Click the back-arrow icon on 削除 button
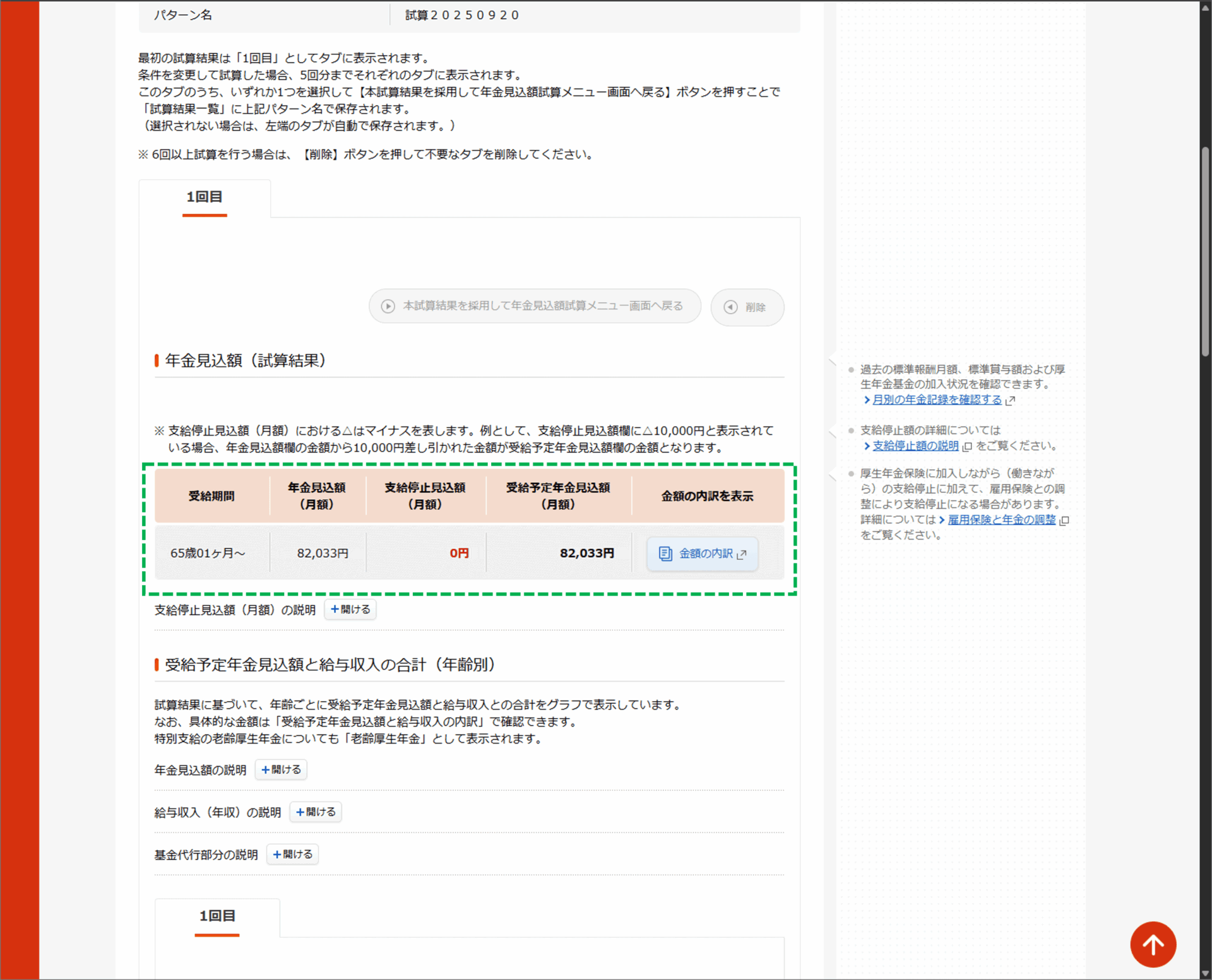1212x980 pixels. click(x=730, y=307)
